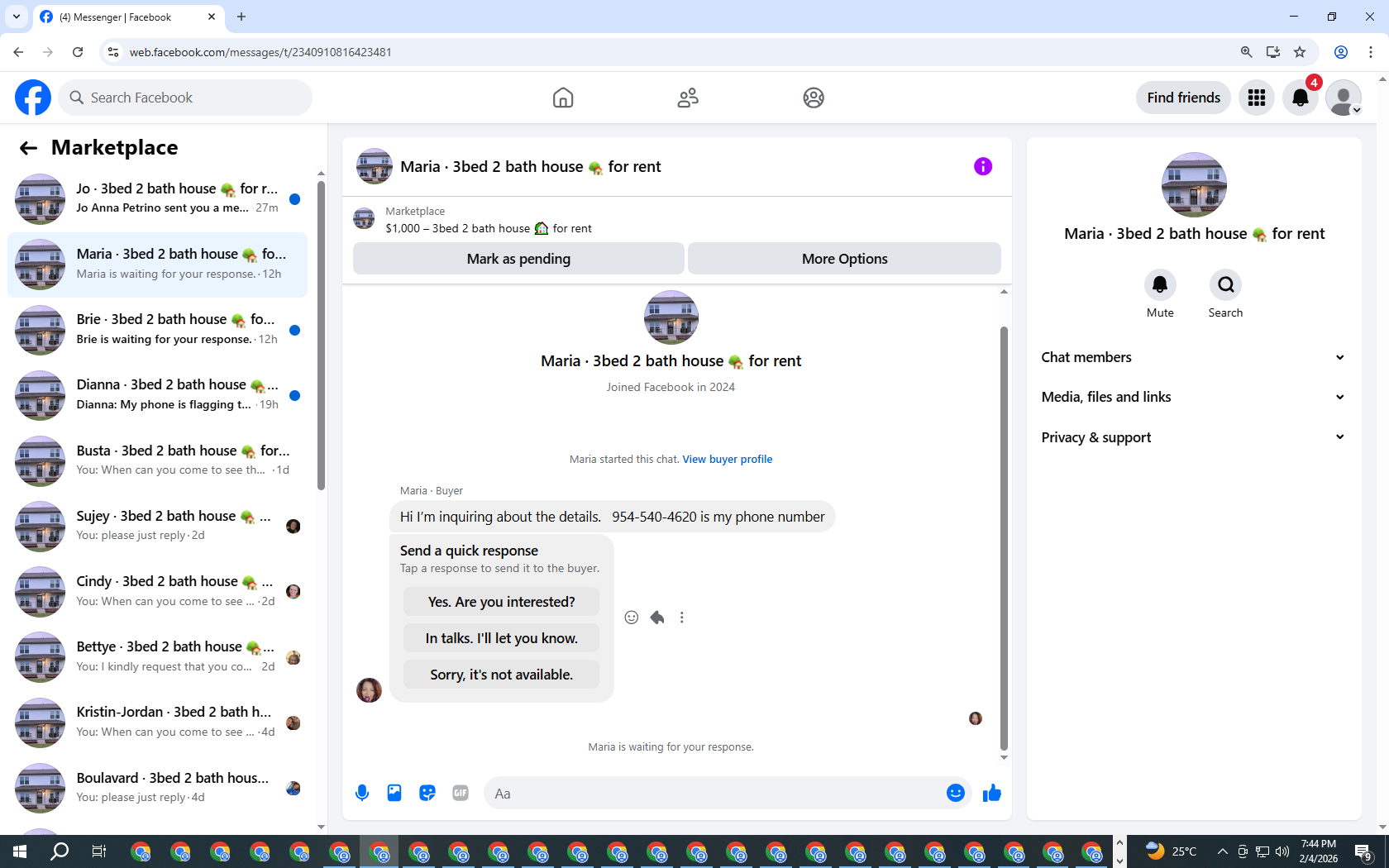1389x868 pixels.
Task: Open Boulavard conversation in list
Action: click(157, 789)
